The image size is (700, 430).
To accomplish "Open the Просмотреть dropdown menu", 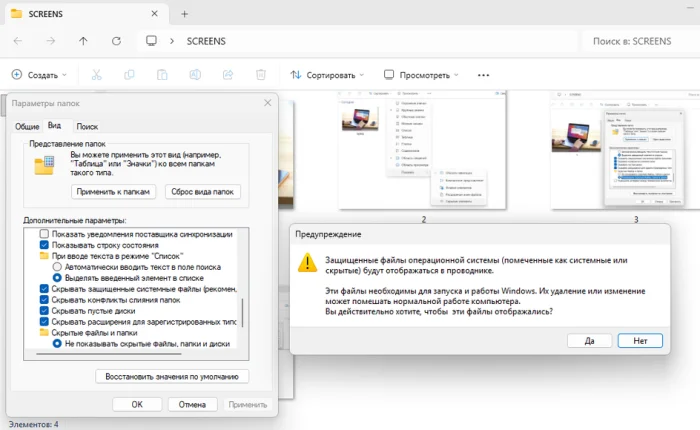I will [421, 75].
